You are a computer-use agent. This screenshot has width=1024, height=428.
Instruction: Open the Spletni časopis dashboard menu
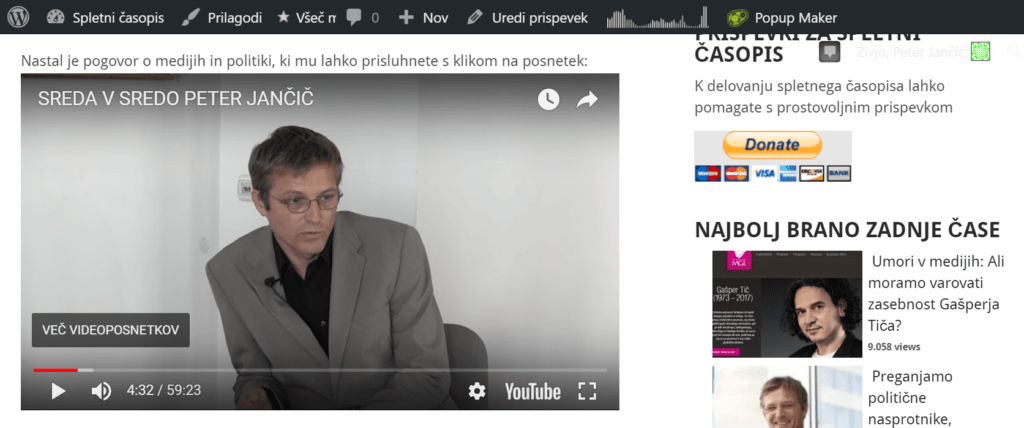(x=105, y=18)
